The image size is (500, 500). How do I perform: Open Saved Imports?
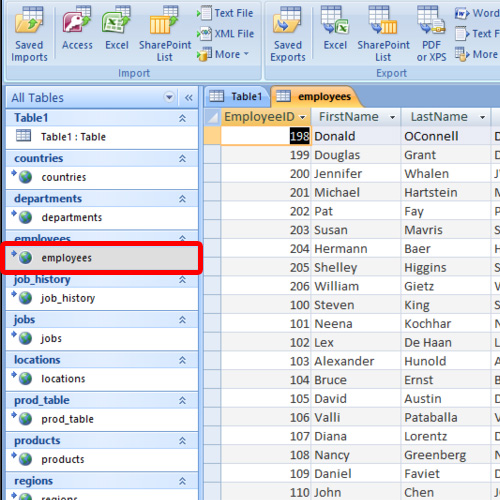29,33
